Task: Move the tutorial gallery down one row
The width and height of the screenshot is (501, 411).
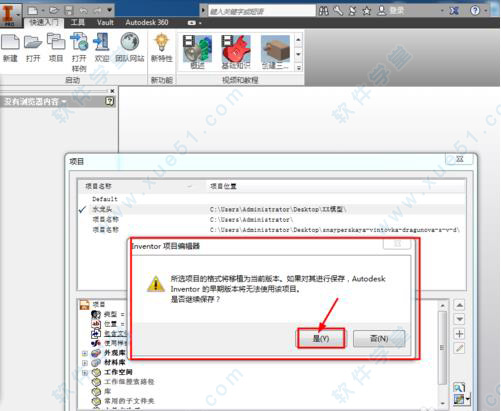Action: pyautogui.click(x=298, y=54)
